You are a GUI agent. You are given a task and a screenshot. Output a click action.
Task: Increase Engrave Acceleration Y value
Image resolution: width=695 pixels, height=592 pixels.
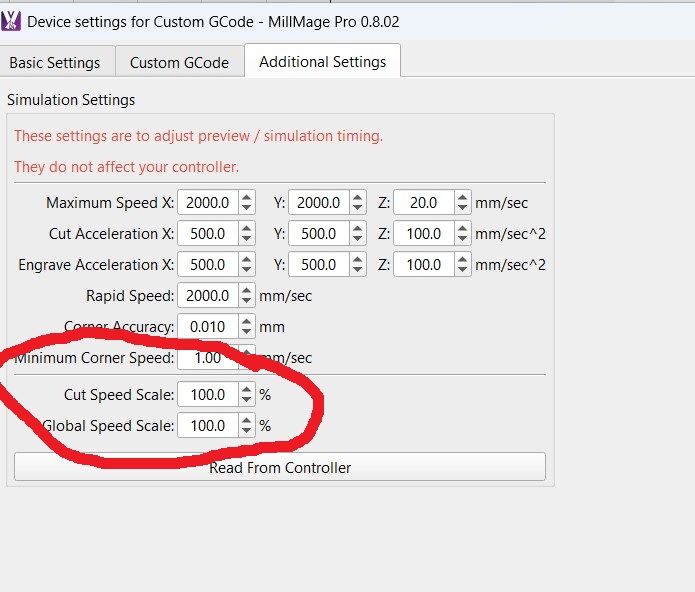click(357, 259)
